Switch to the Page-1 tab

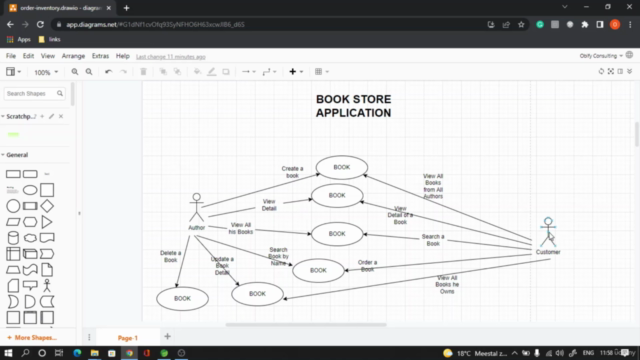[128, 338]
